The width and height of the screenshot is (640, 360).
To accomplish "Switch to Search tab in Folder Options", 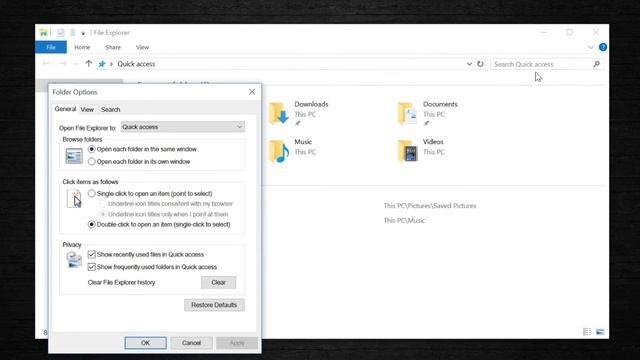I will click(111, 109).
